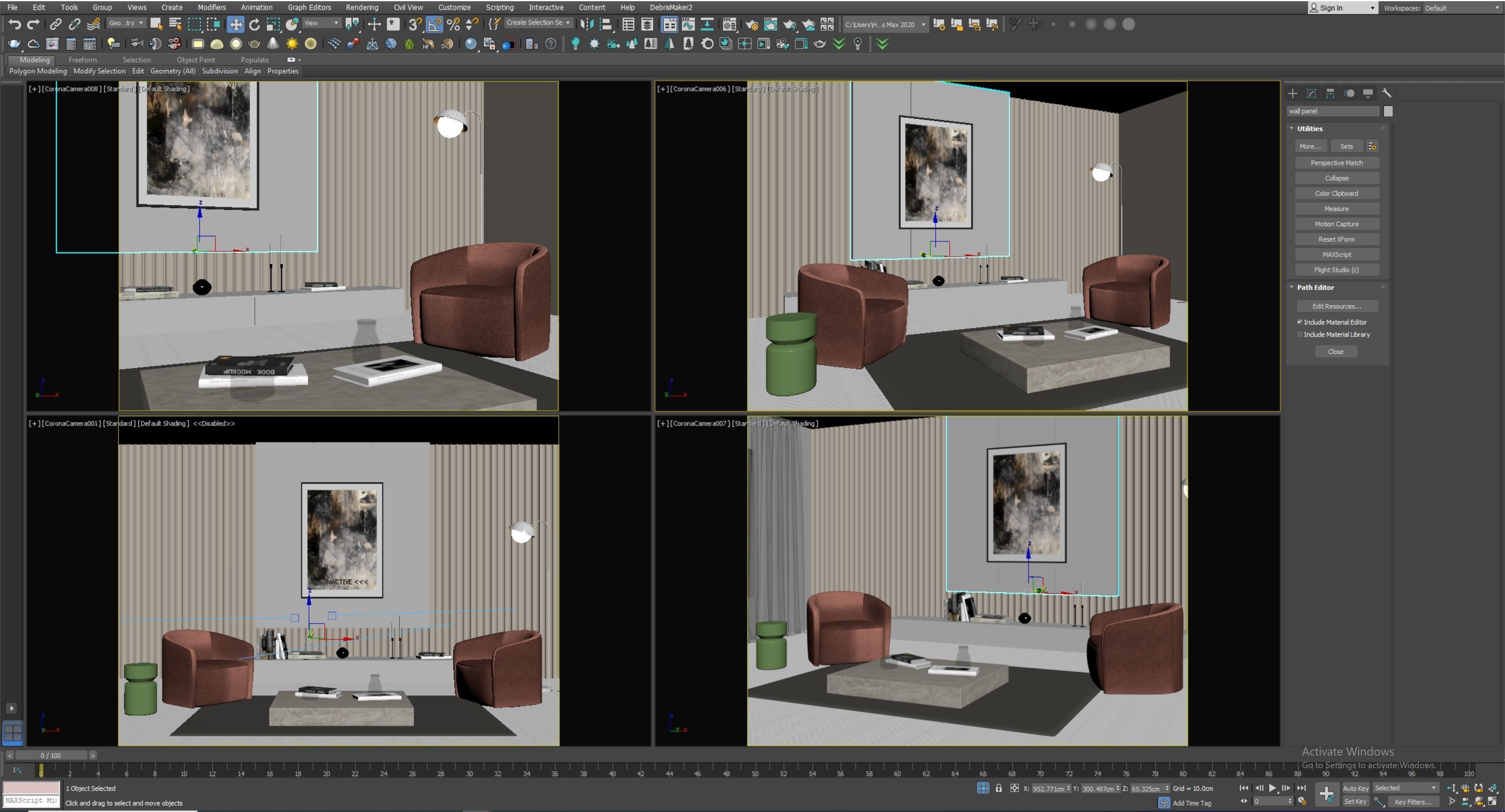Image resolution: width=1505 pixels, height=812 pixels.
Task: Toggle Auto Key animation mode
Action: coord(1355,788)
